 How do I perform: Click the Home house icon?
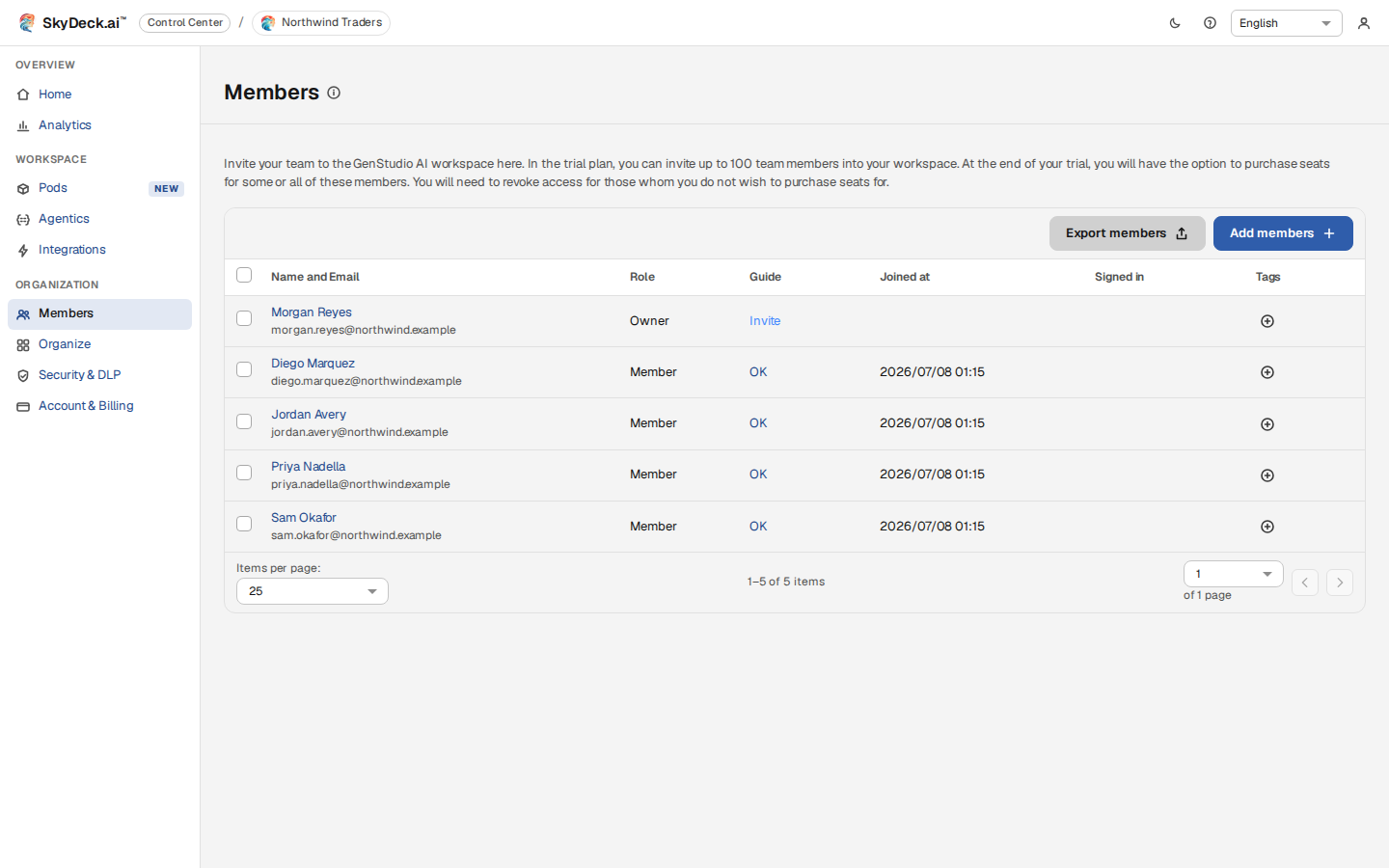pos(23,95)
